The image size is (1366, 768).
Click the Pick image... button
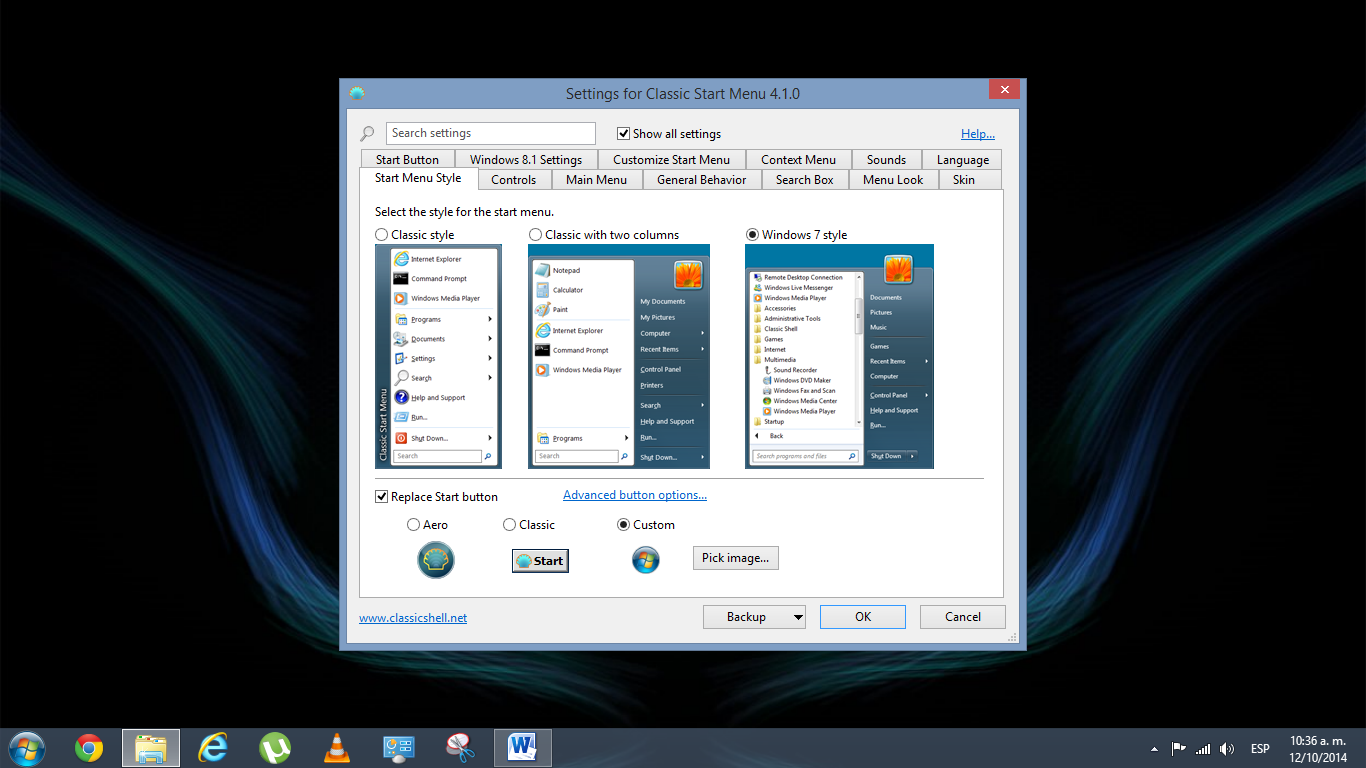[735, 558]
